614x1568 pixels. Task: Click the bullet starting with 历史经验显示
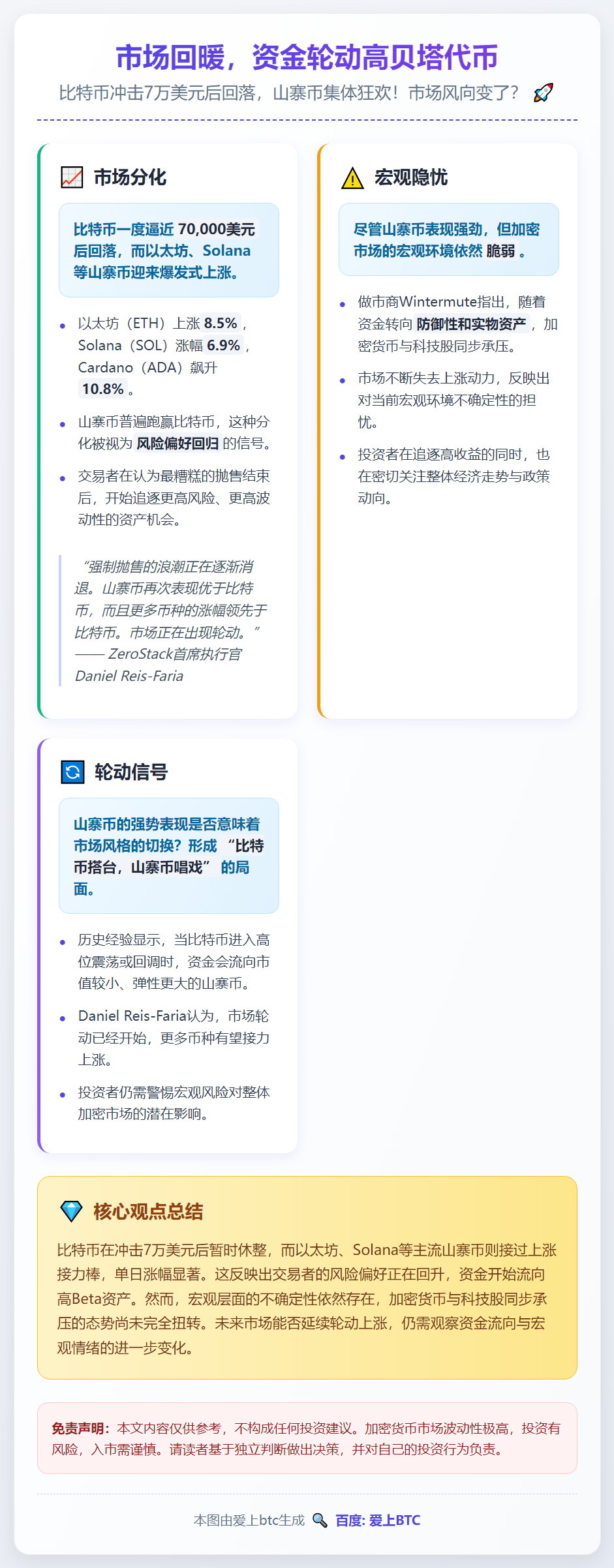[x=174, y=961]
